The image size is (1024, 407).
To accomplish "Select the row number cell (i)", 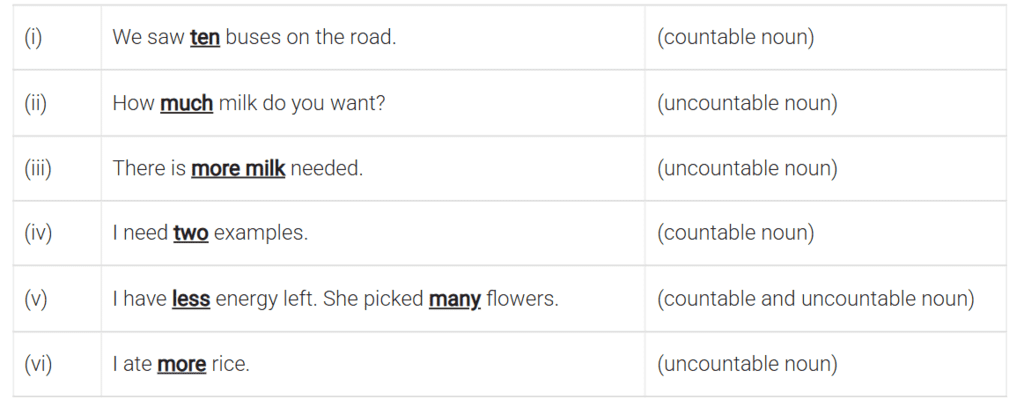I will [x=57, y=37].
